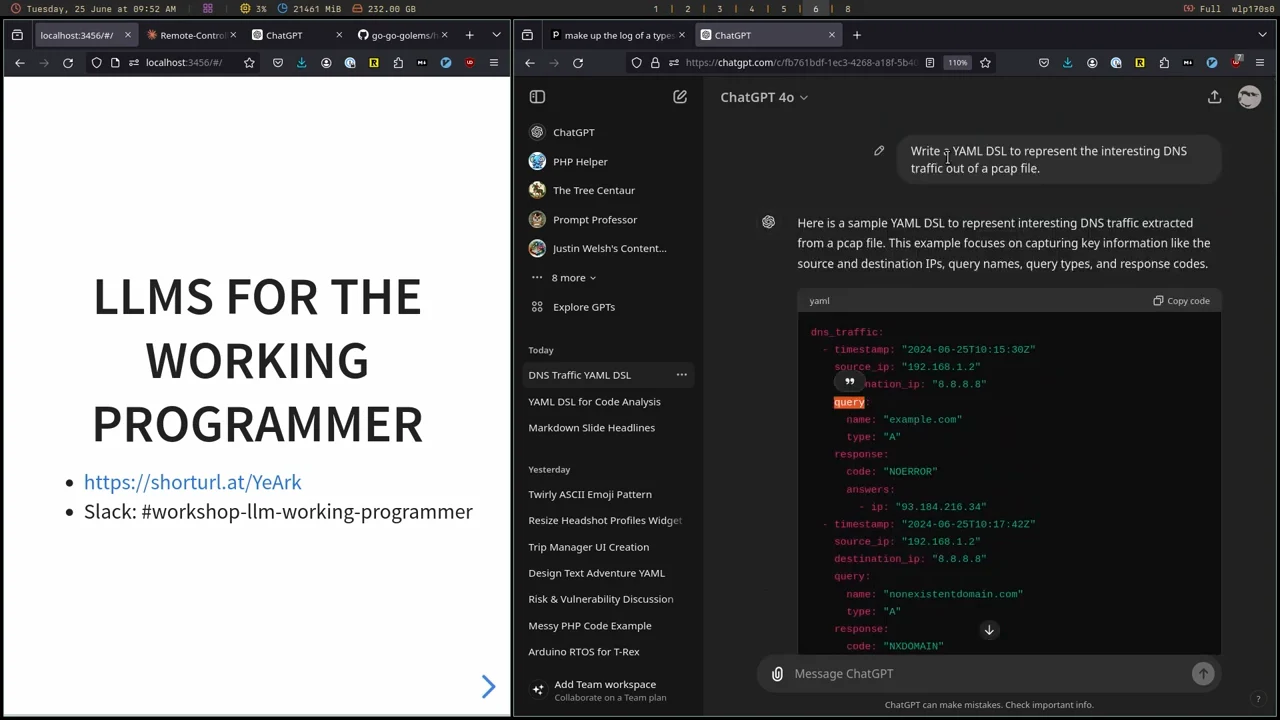The height and width of the screenshot is (720, 1280).
Task: Open Explore GPTs
Action: [x=584, y=307]
